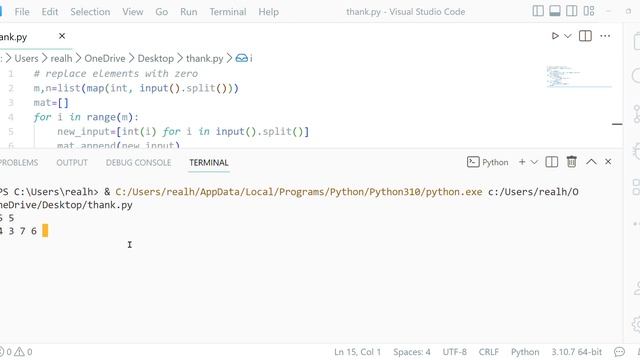640x360 pixels.
Task: Select interpreter 3.10.7 64-bit
Action: [577, 352]
